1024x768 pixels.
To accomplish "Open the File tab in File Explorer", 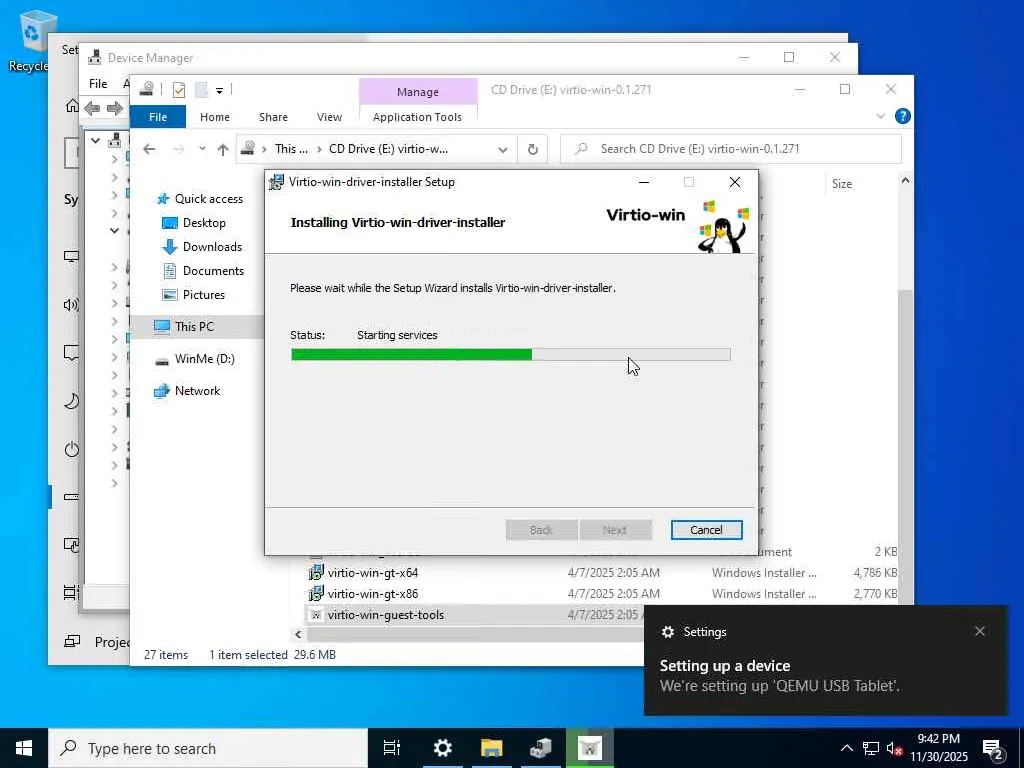I will [157, 117].
